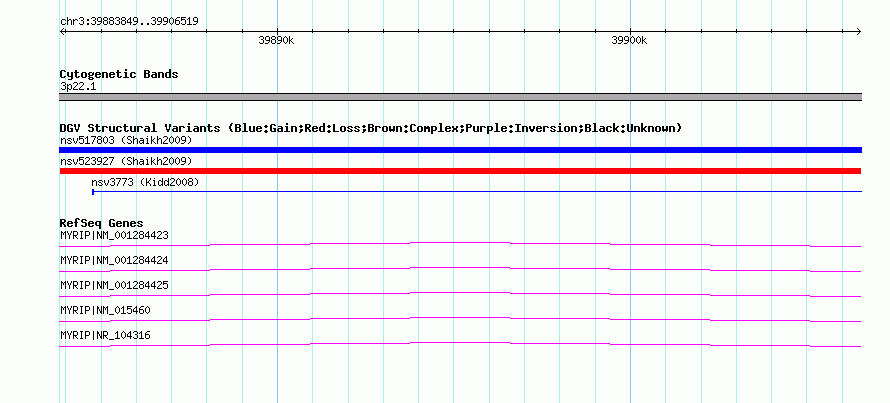This screenshot has width=890, height=403.
Task: Click the magenta MYRIP NM_015460 transcript line
Action: pos(460,317)
